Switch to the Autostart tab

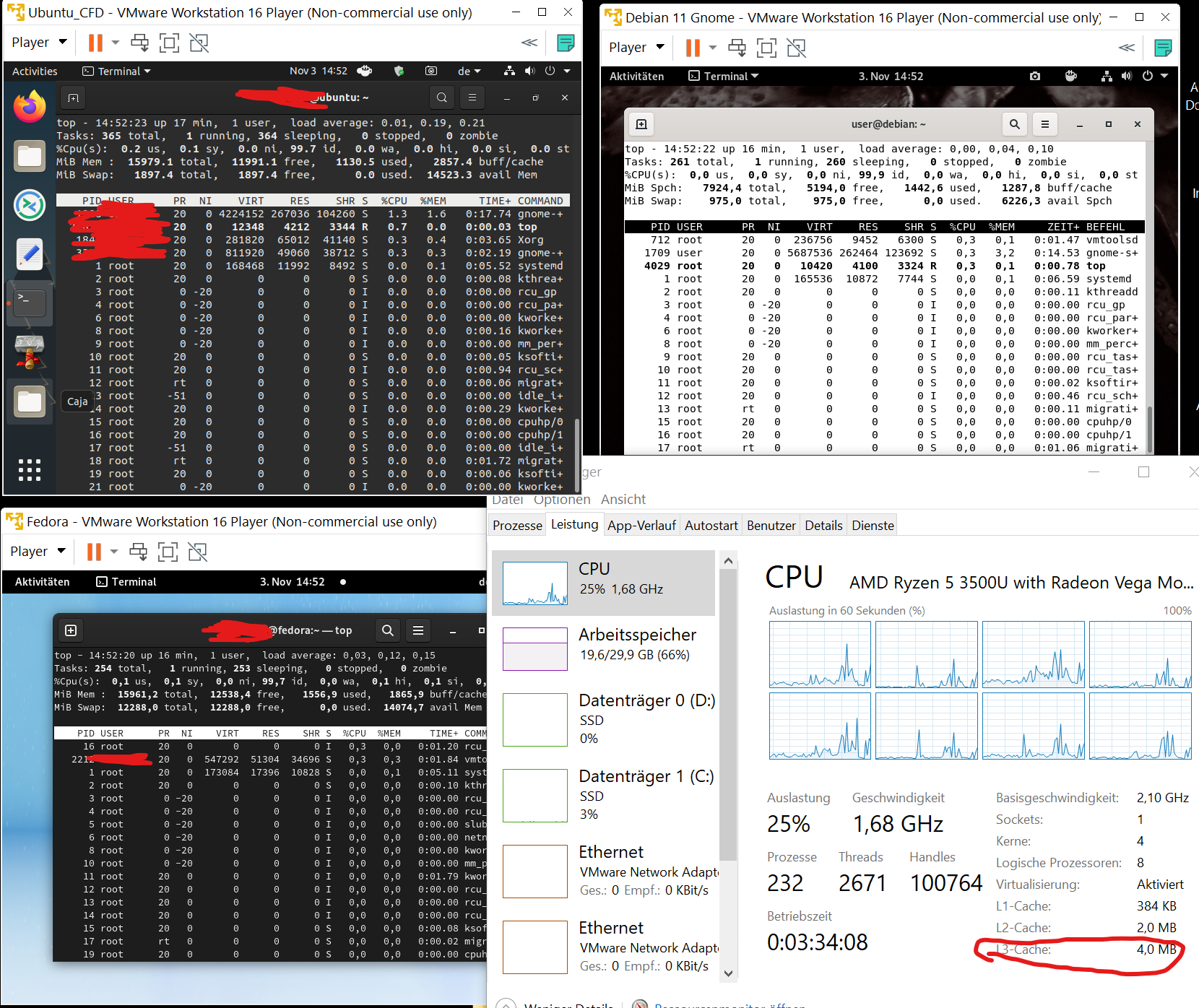[711, 526]
